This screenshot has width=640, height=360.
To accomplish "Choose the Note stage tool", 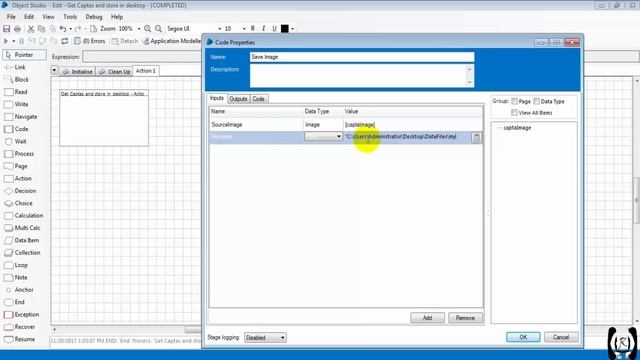I will 16,277.
